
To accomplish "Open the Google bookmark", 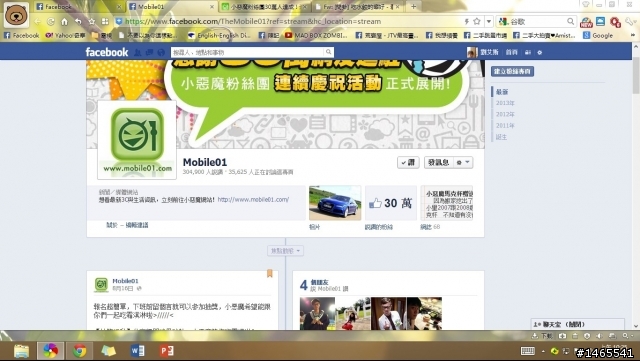I will click(x=598, y=36).
